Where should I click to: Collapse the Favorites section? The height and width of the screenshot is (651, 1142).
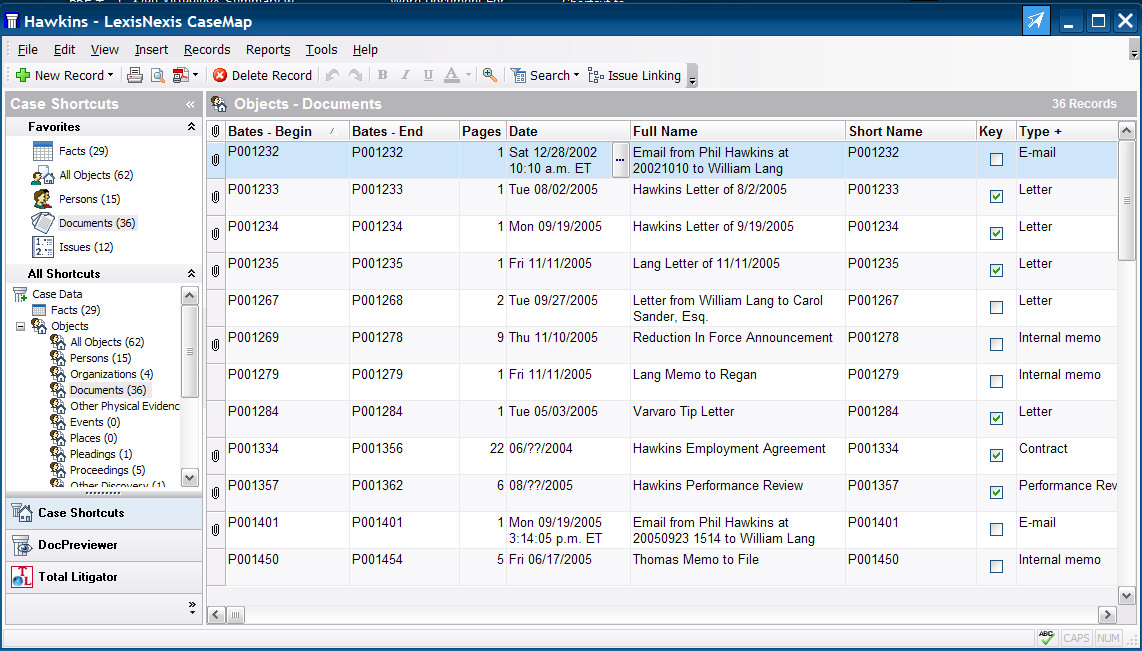(x=191, y=127)
